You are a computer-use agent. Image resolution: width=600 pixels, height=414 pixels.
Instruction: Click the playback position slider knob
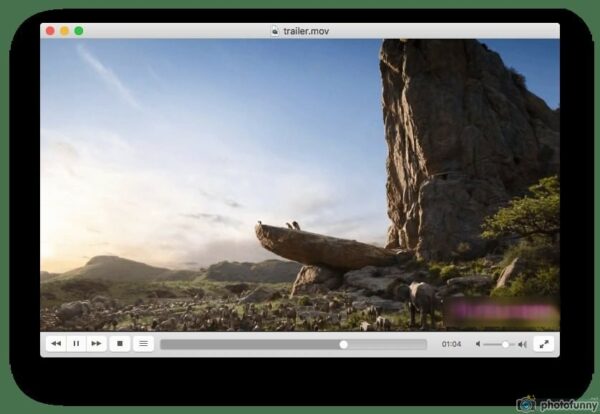coord(344,344)
